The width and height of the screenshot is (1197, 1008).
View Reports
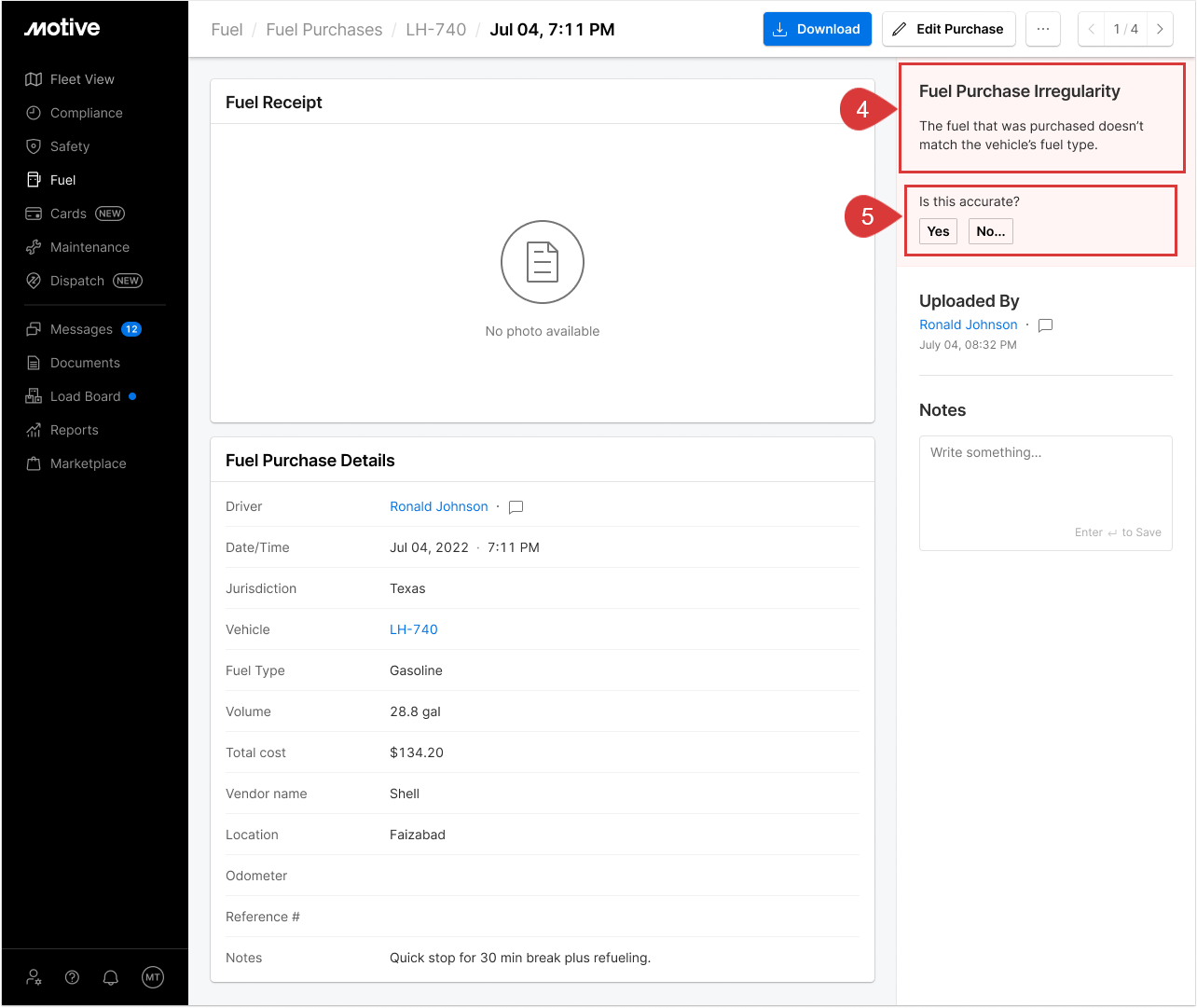tap(74, 430)
